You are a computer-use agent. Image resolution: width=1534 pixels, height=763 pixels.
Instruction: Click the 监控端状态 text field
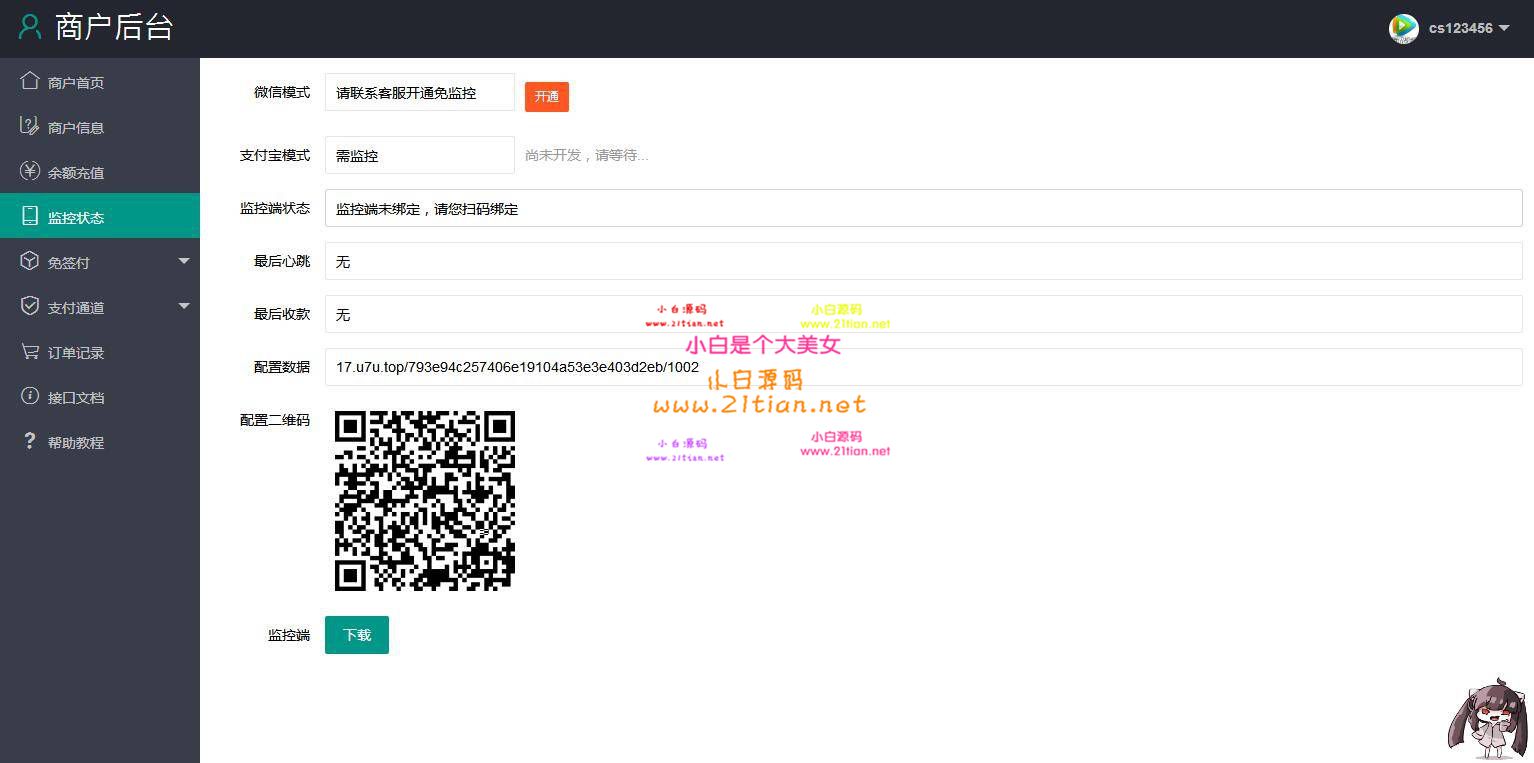click(x=924, y=208)
